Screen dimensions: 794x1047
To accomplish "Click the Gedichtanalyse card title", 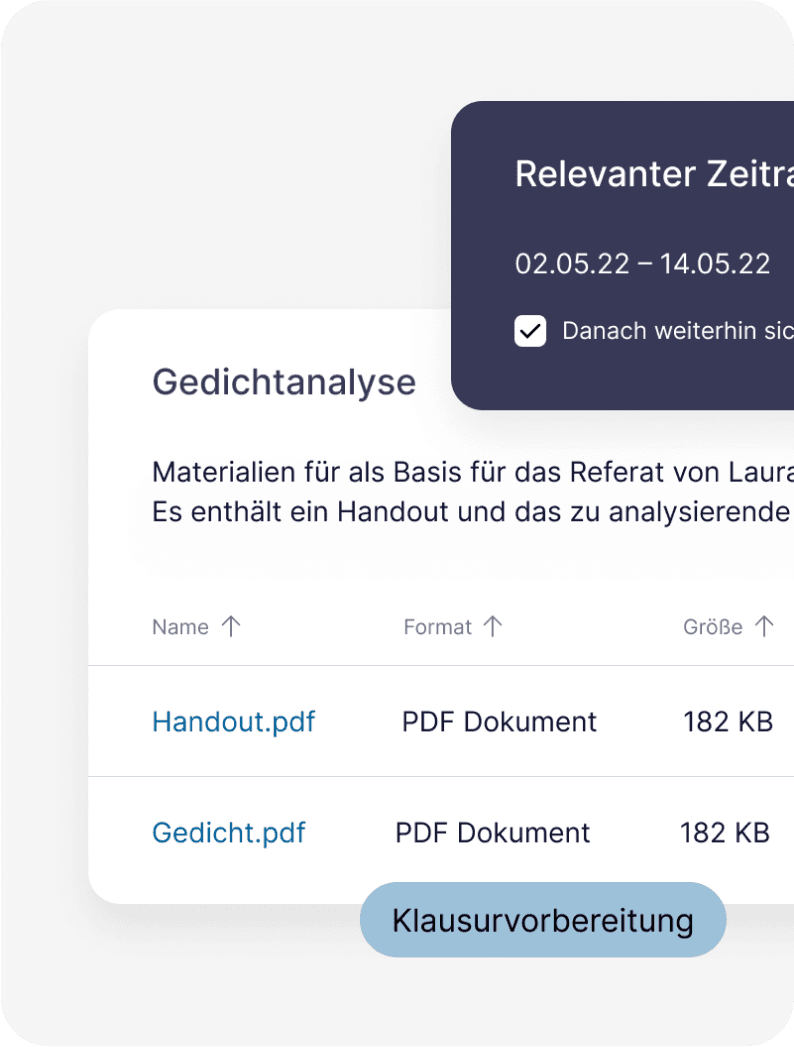I will [283, 382].
